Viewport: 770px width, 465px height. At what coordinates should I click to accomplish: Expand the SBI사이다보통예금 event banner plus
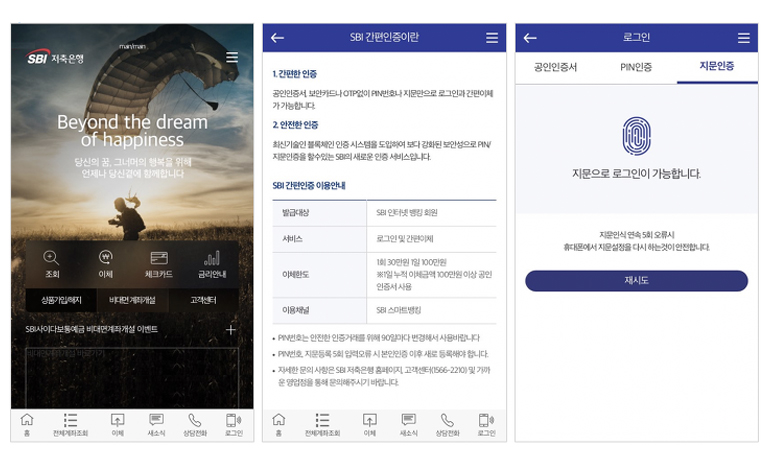pos(230,330)
